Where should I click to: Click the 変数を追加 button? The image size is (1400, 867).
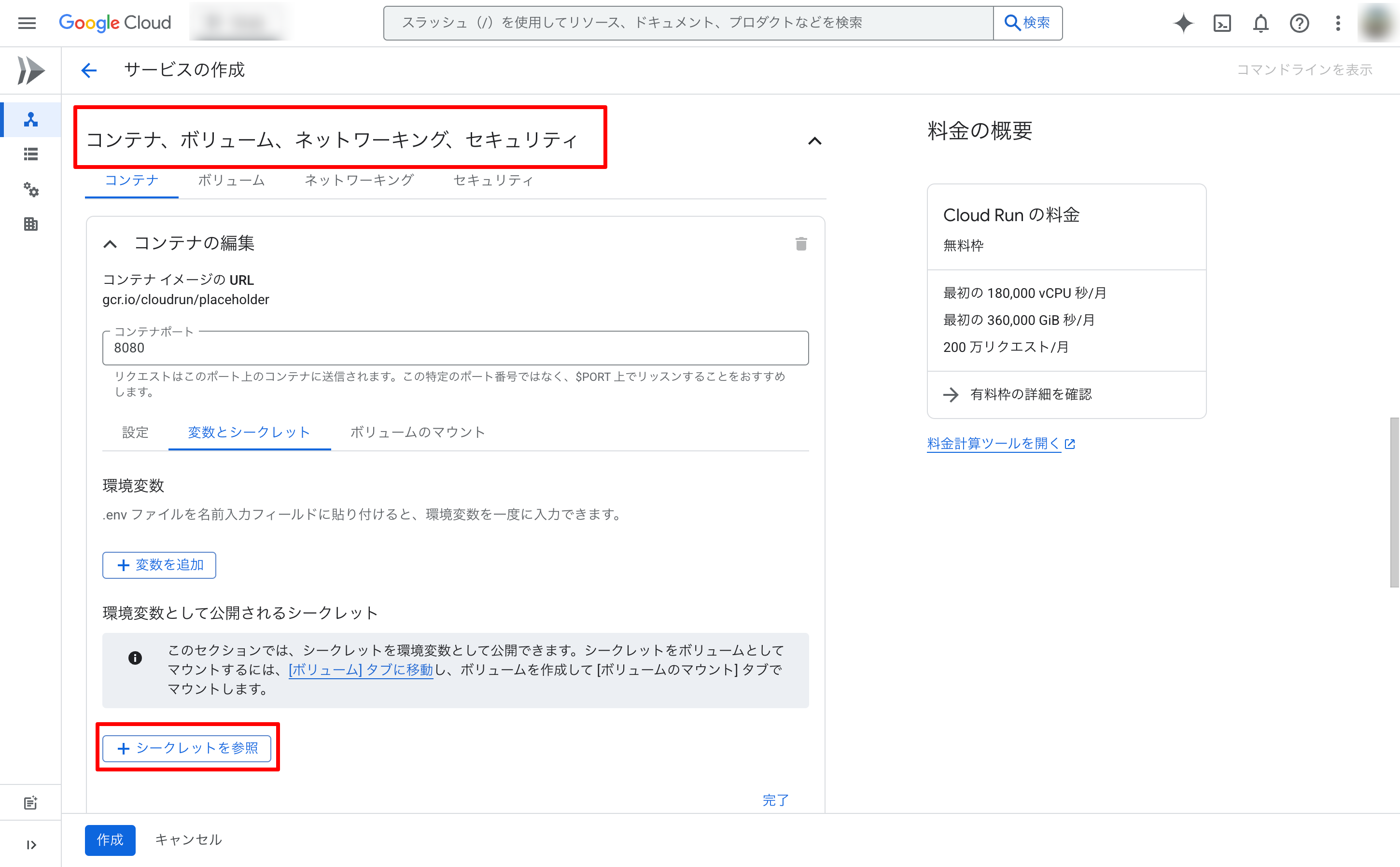[x=159, y=565]
